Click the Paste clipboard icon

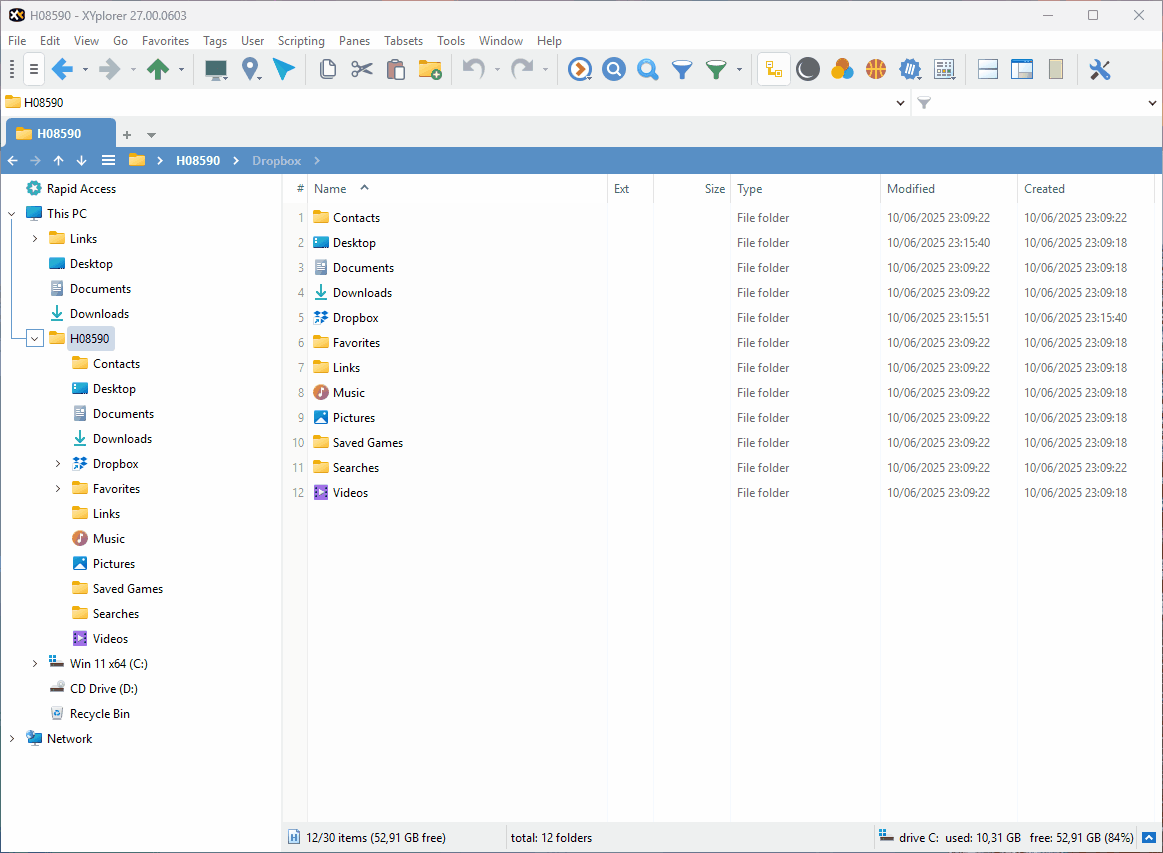[x=396, y=69]
